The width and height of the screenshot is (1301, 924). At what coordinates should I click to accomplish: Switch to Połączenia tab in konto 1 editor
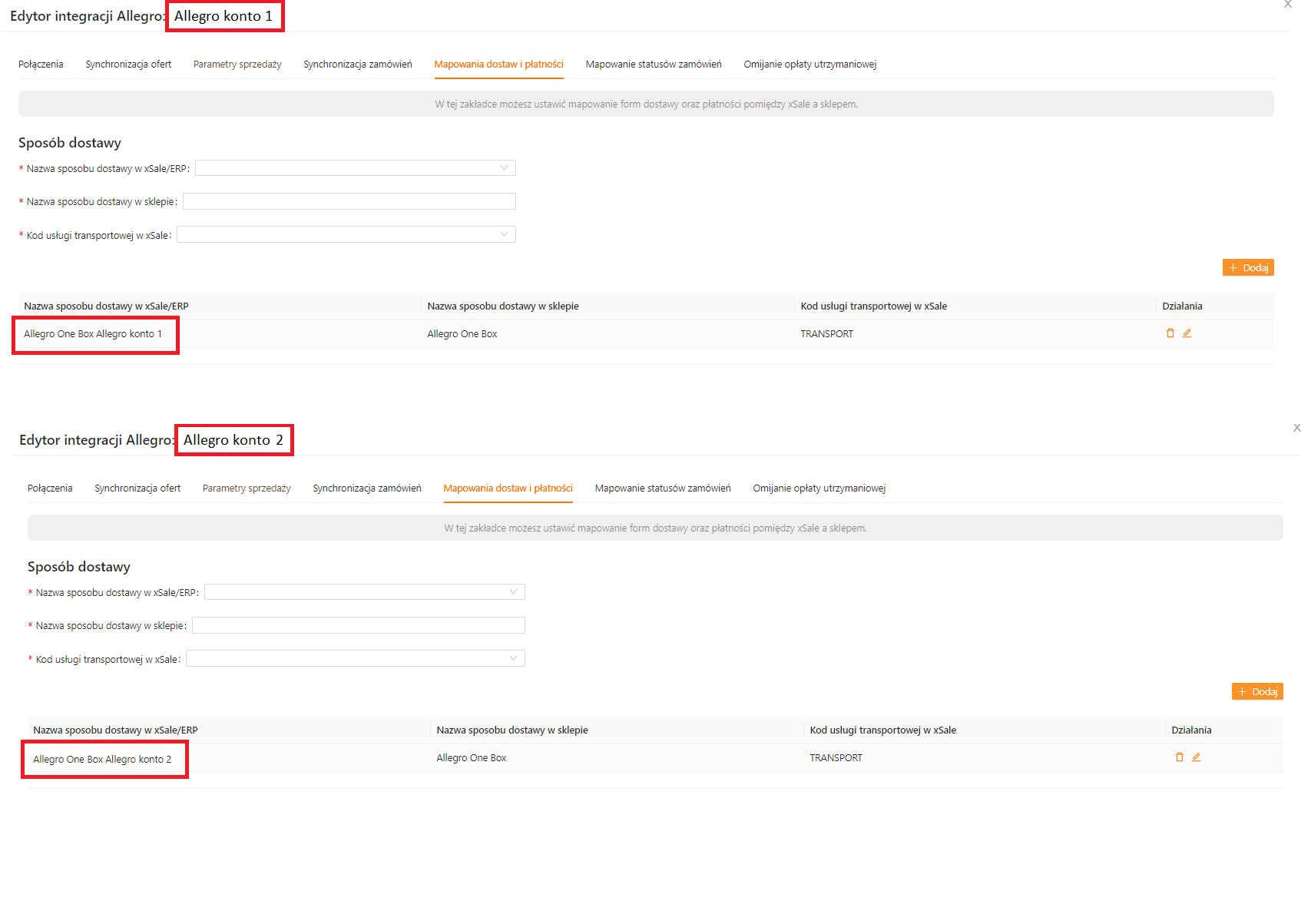click(41, 65)
